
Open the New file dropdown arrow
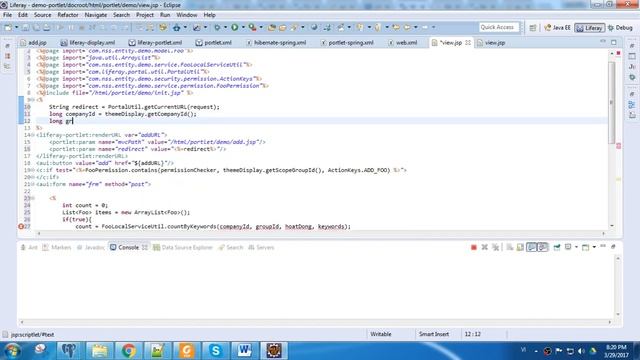pos(16,27)
